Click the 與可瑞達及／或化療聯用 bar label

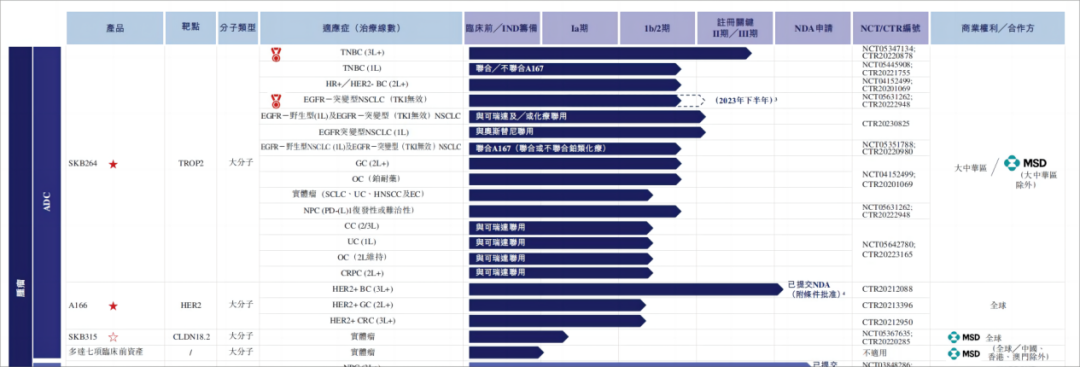point(521,116)
